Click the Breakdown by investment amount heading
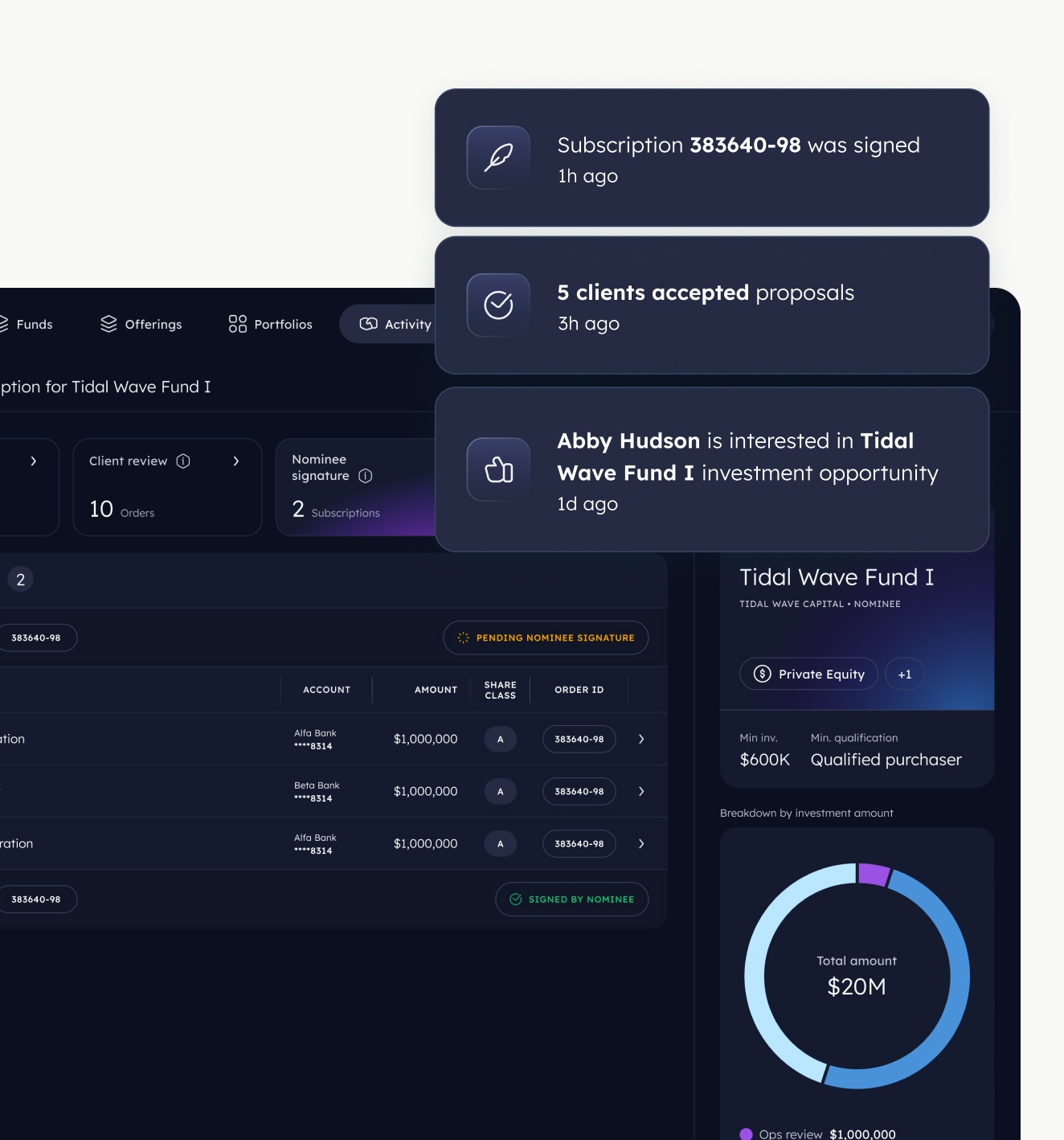This screenshot has height=1140, width=1064. (807, 813)
